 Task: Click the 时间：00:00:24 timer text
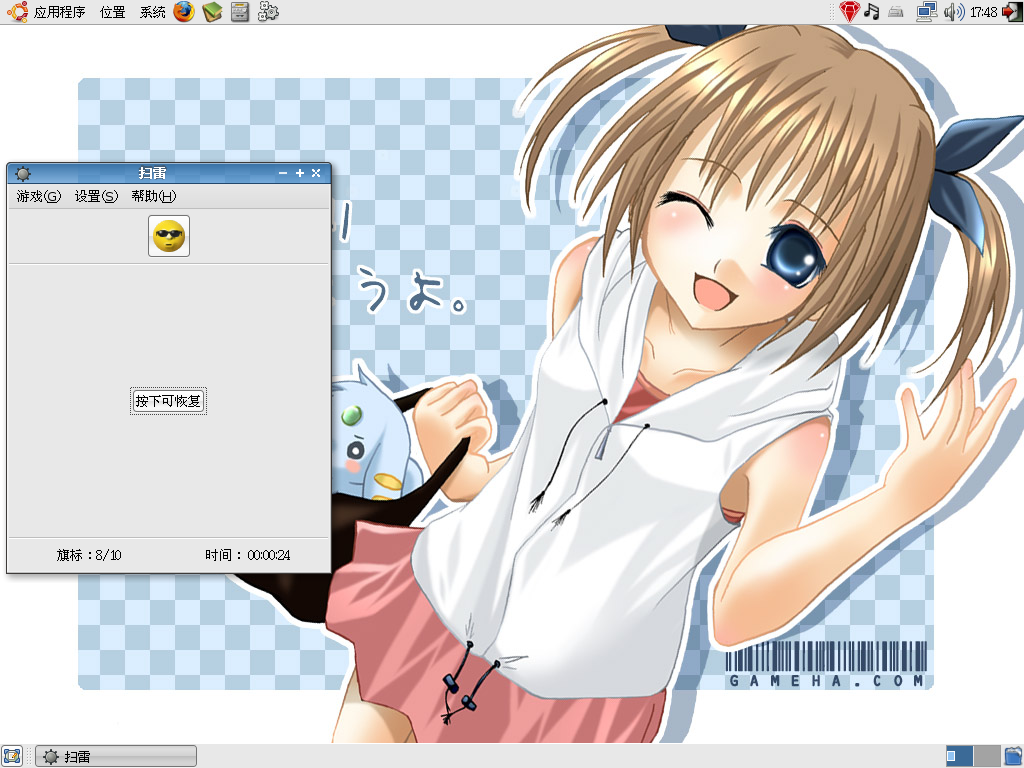248,555
